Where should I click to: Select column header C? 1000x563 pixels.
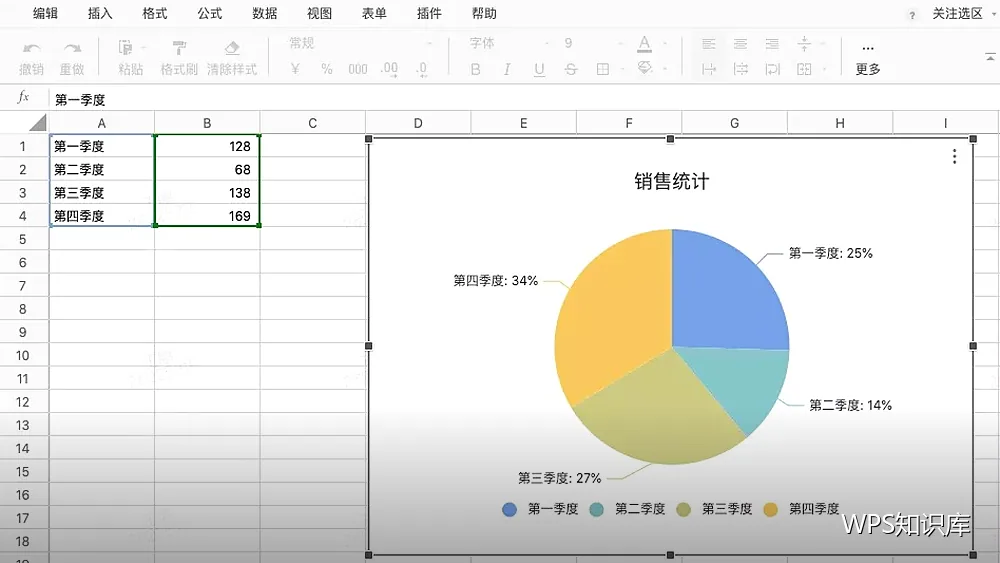[312, 123]
